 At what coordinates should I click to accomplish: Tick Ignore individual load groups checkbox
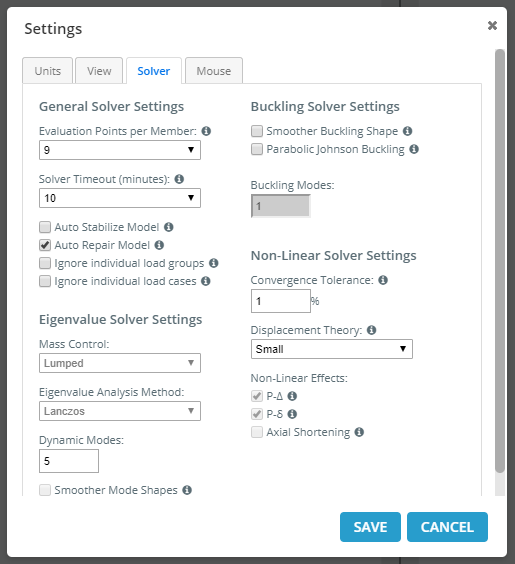[45, 263]
